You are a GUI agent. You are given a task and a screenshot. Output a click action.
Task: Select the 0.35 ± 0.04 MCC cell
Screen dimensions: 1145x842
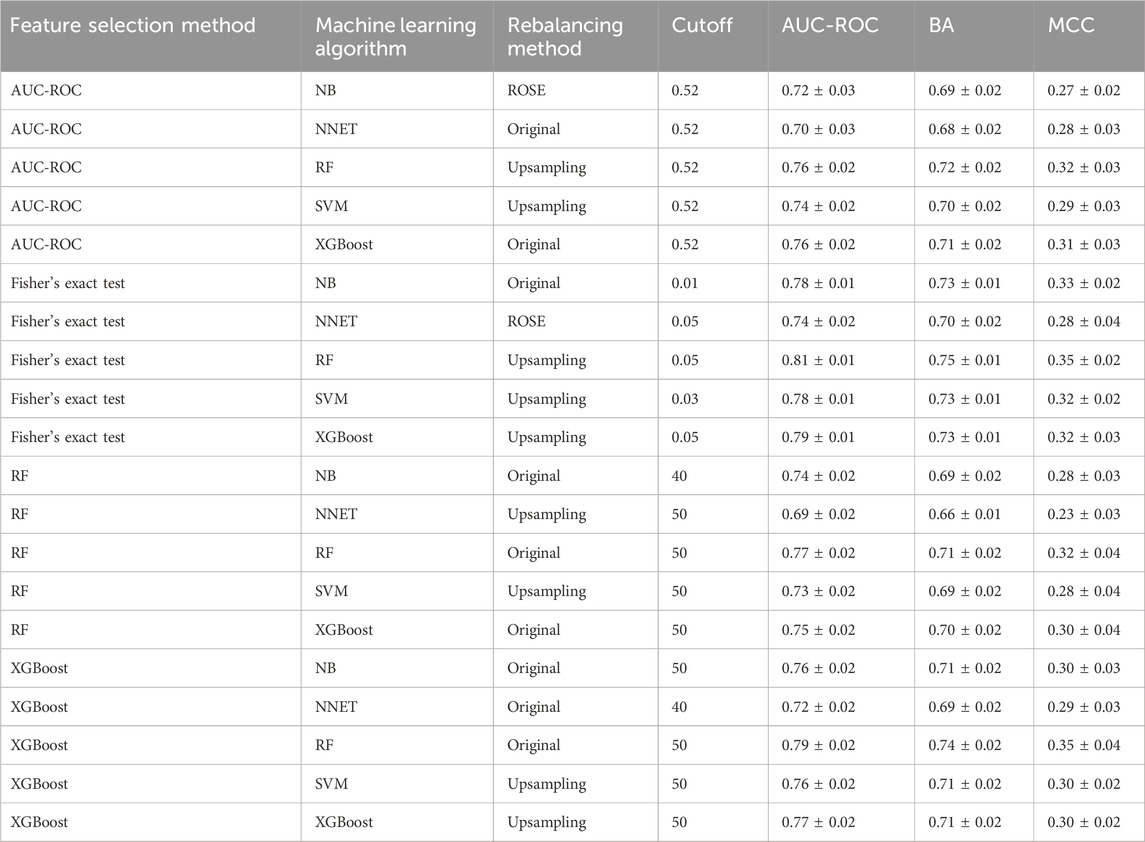click(x=1084, y=745)
